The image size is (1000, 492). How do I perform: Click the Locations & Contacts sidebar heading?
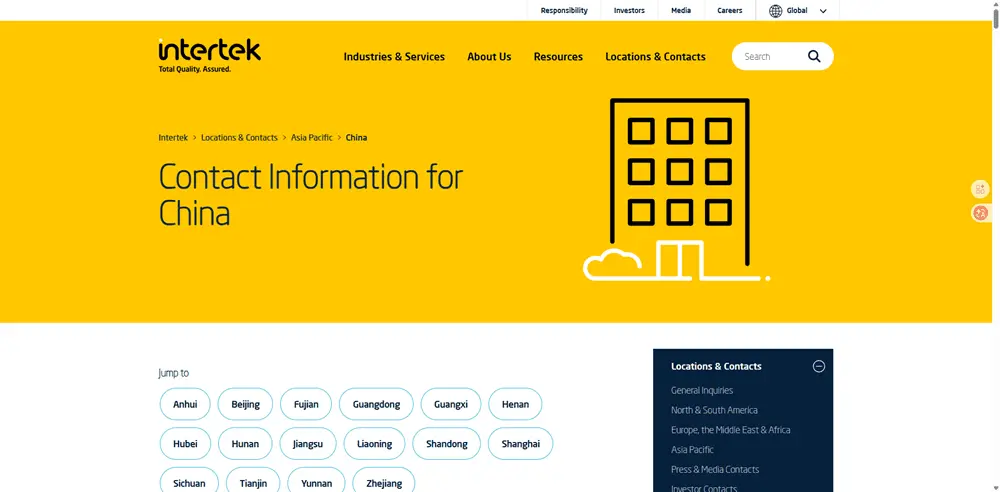tap(716, 366)
